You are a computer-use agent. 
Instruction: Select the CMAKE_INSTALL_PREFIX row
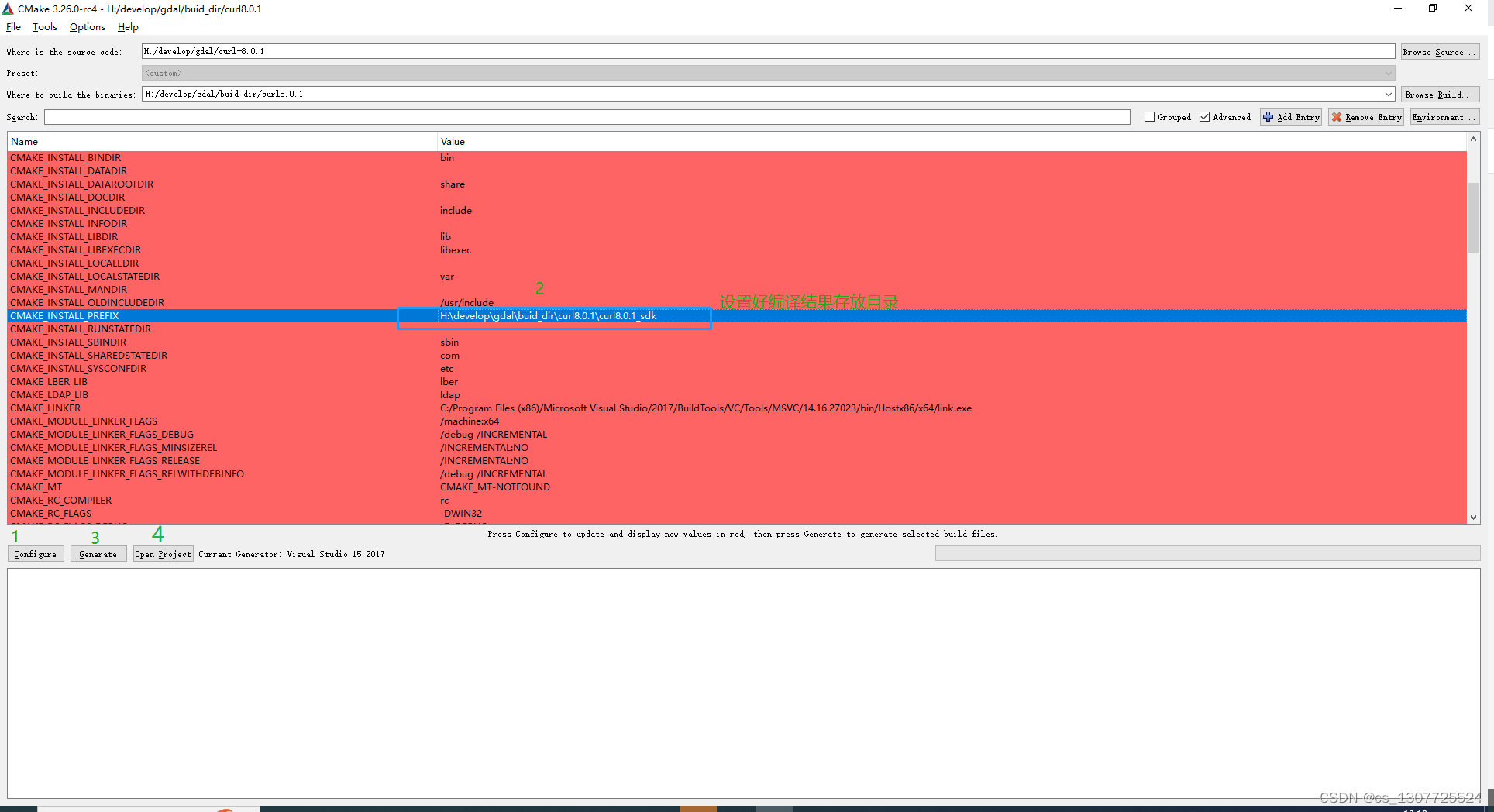(737, 316)
